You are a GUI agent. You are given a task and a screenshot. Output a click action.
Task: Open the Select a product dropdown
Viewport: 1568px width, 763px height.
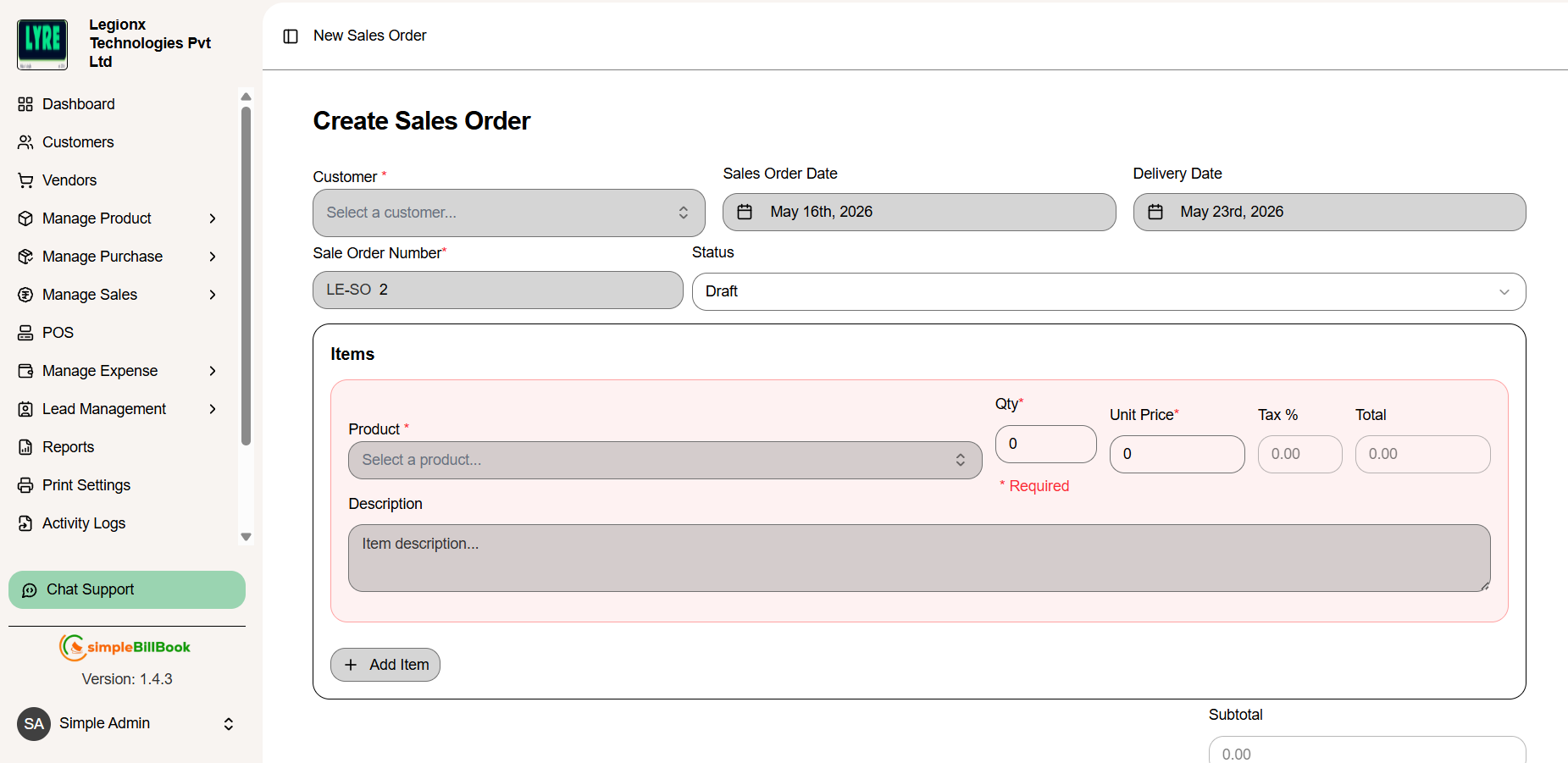click(x=665, y=460)
